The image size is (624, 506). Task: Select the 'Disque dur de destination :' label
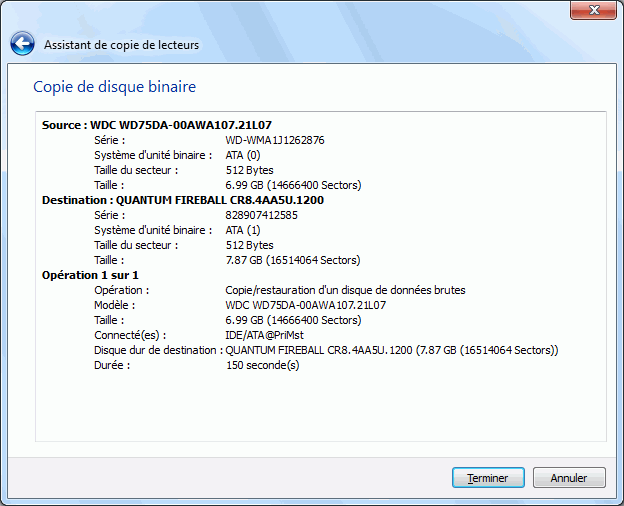[158, 350]
